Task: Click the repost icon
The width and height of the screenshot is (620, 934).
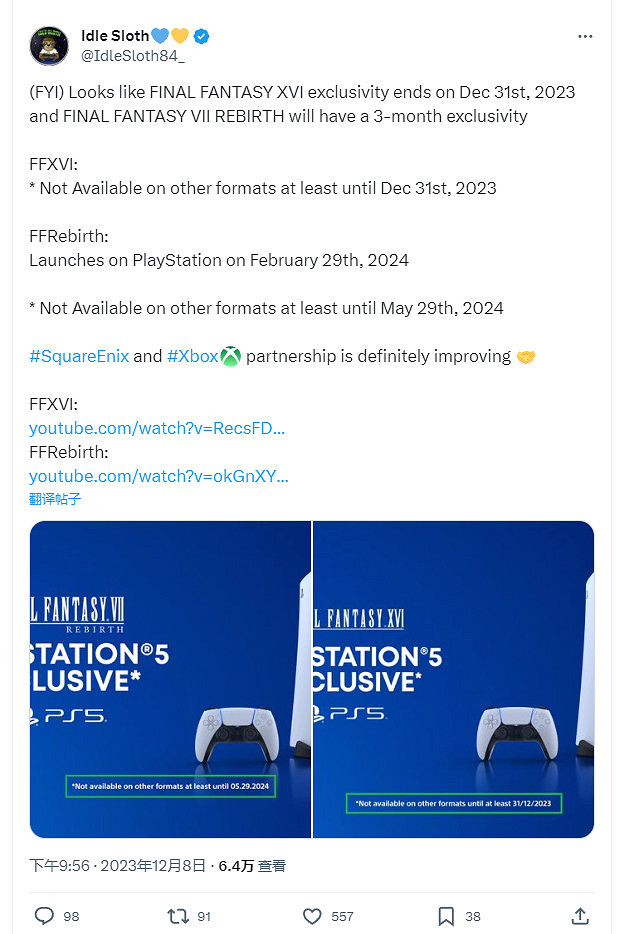Action: 176,915
